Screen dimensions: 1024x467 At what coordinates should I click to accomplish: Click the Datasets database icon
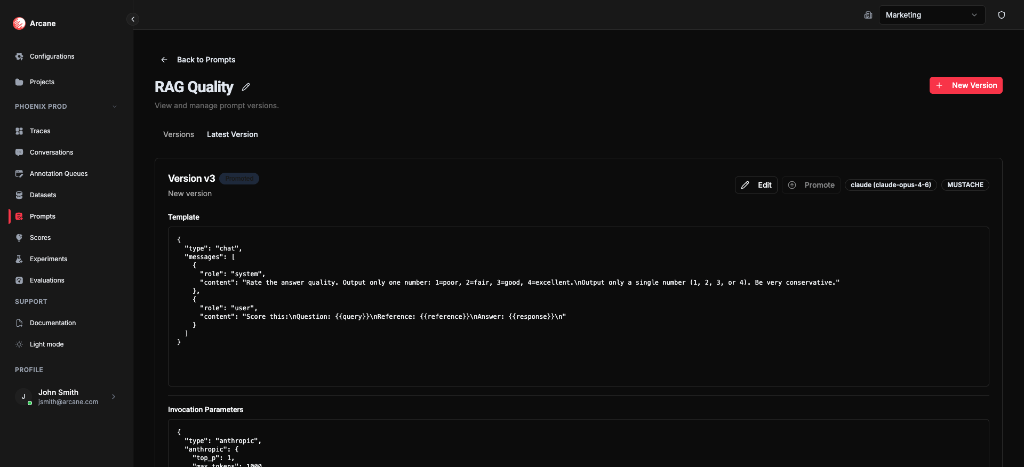20,195
